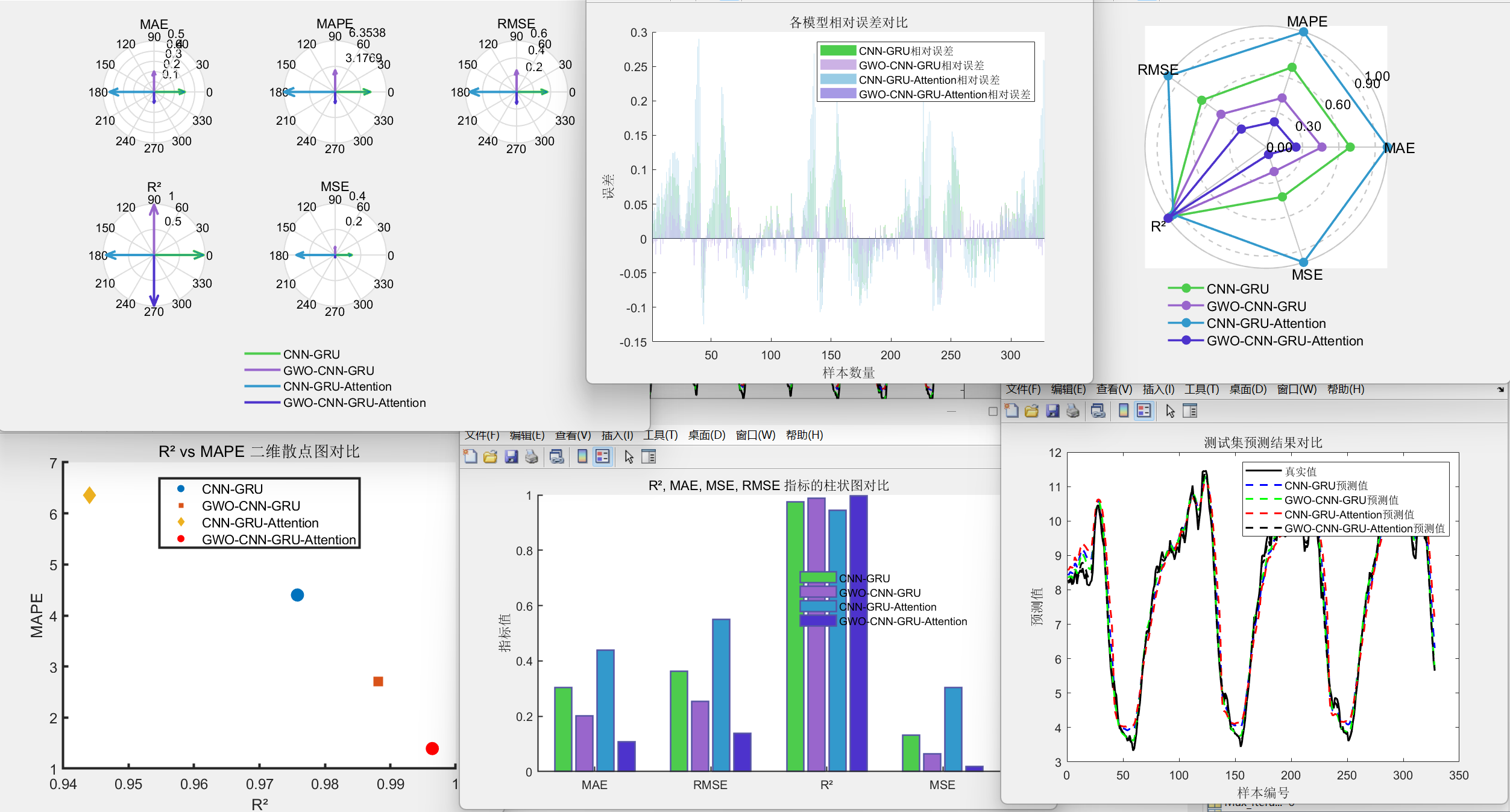Screen dimensions: 1510x812
Task: Click Save icon in bar chart window toolbar
Action: pos(511,457)
